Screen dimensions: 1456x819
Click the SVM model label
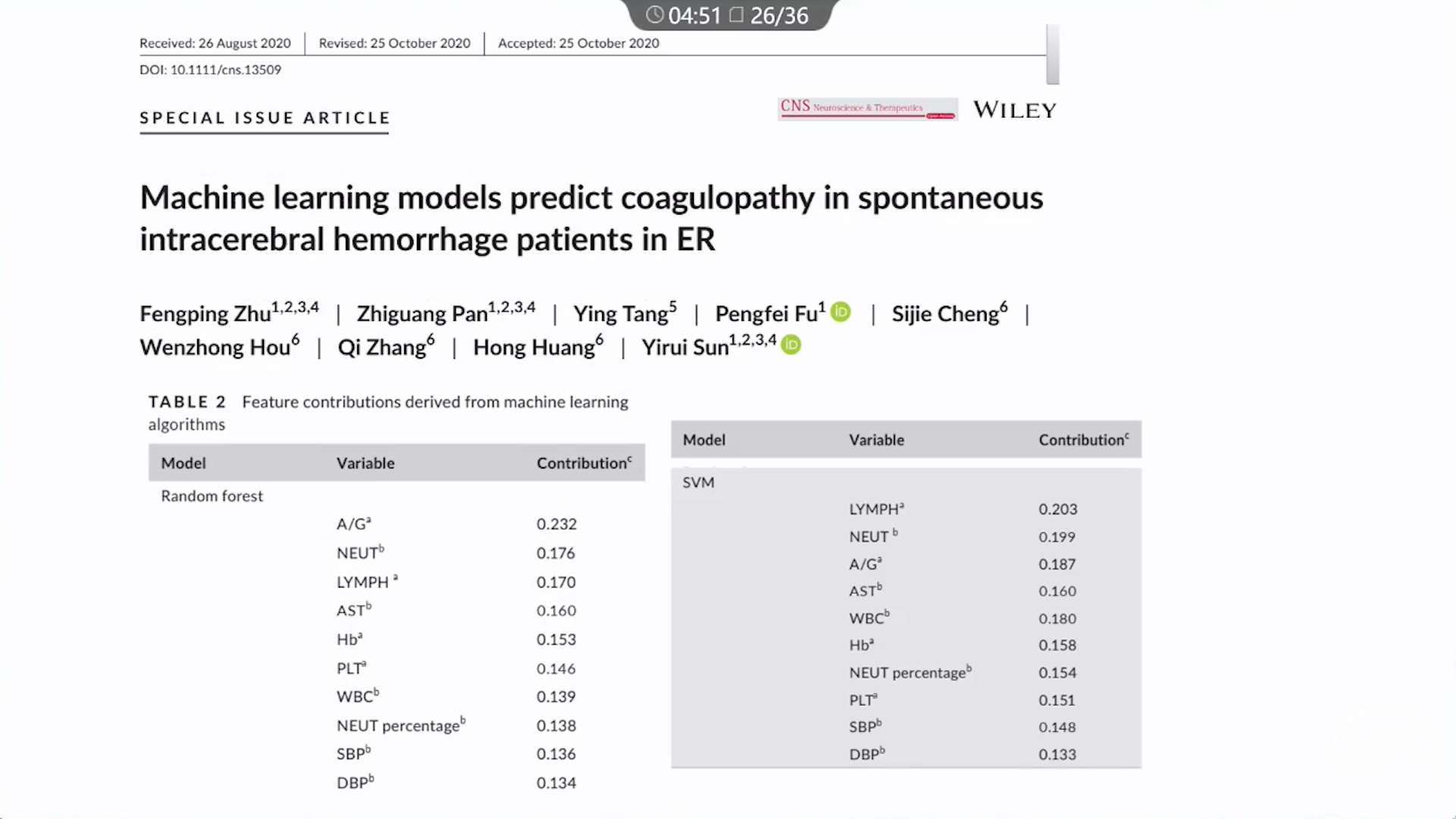(x=698, y=482)
